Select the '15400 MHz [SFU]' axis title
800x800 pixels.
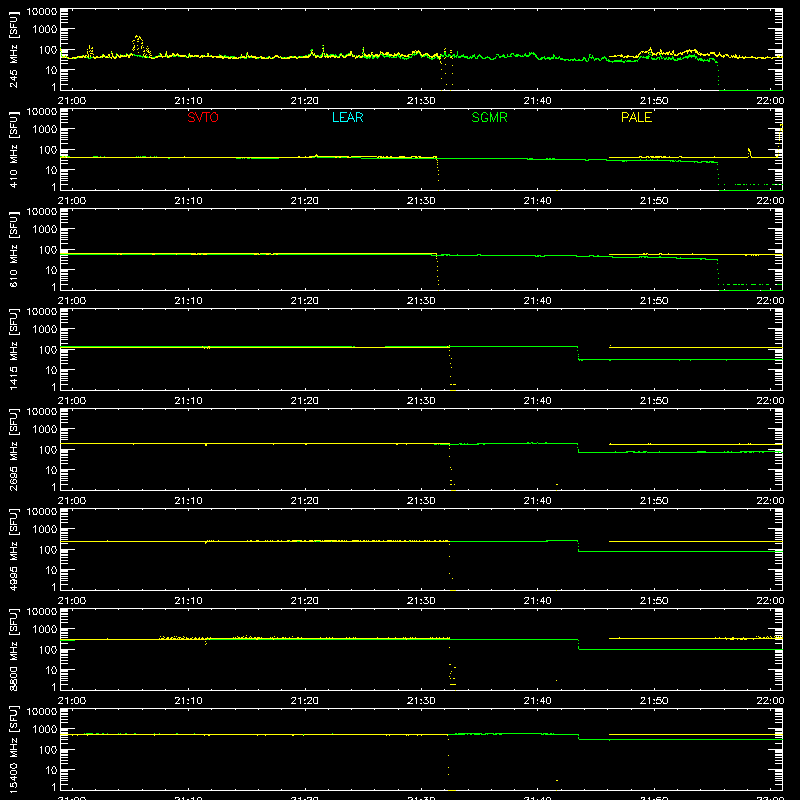[x=13, y=749]
